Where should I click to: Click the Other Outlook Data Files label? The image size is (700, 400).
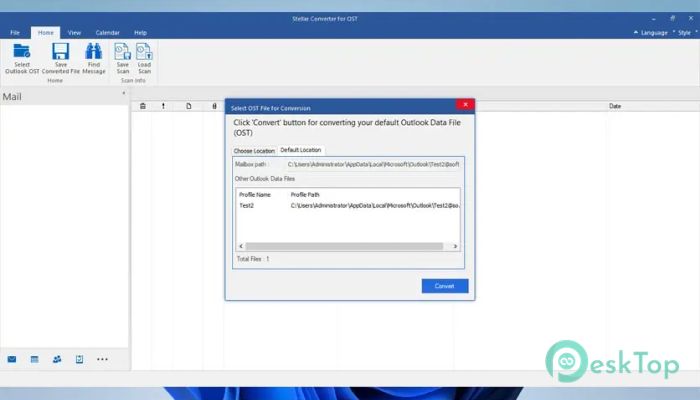pos(265,179)
